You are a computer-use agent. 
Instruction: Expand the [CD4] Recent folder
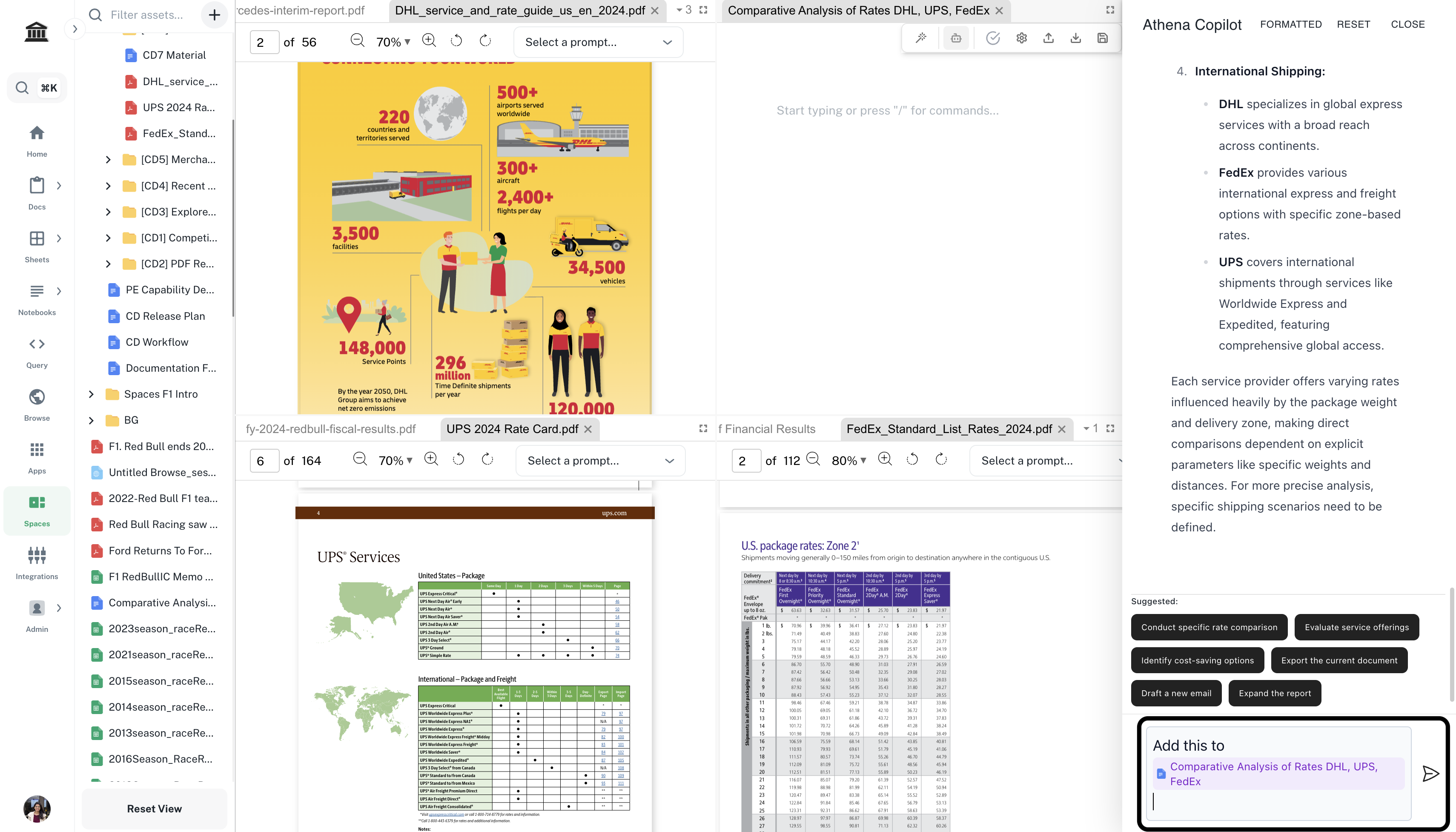tap(108, 186)
